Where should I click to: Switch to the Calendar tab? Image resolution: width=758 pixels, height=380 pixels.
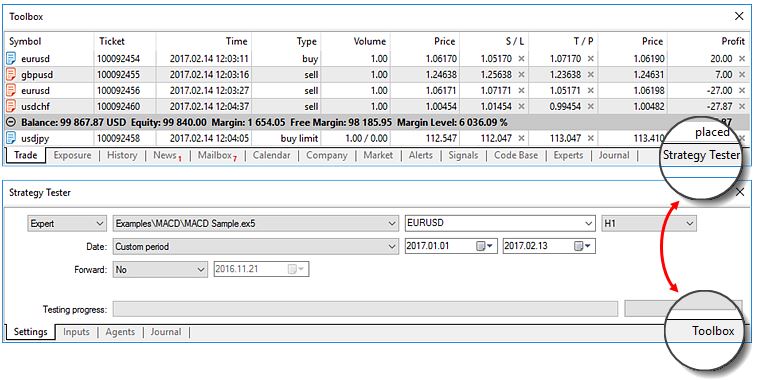click(272, 155)
